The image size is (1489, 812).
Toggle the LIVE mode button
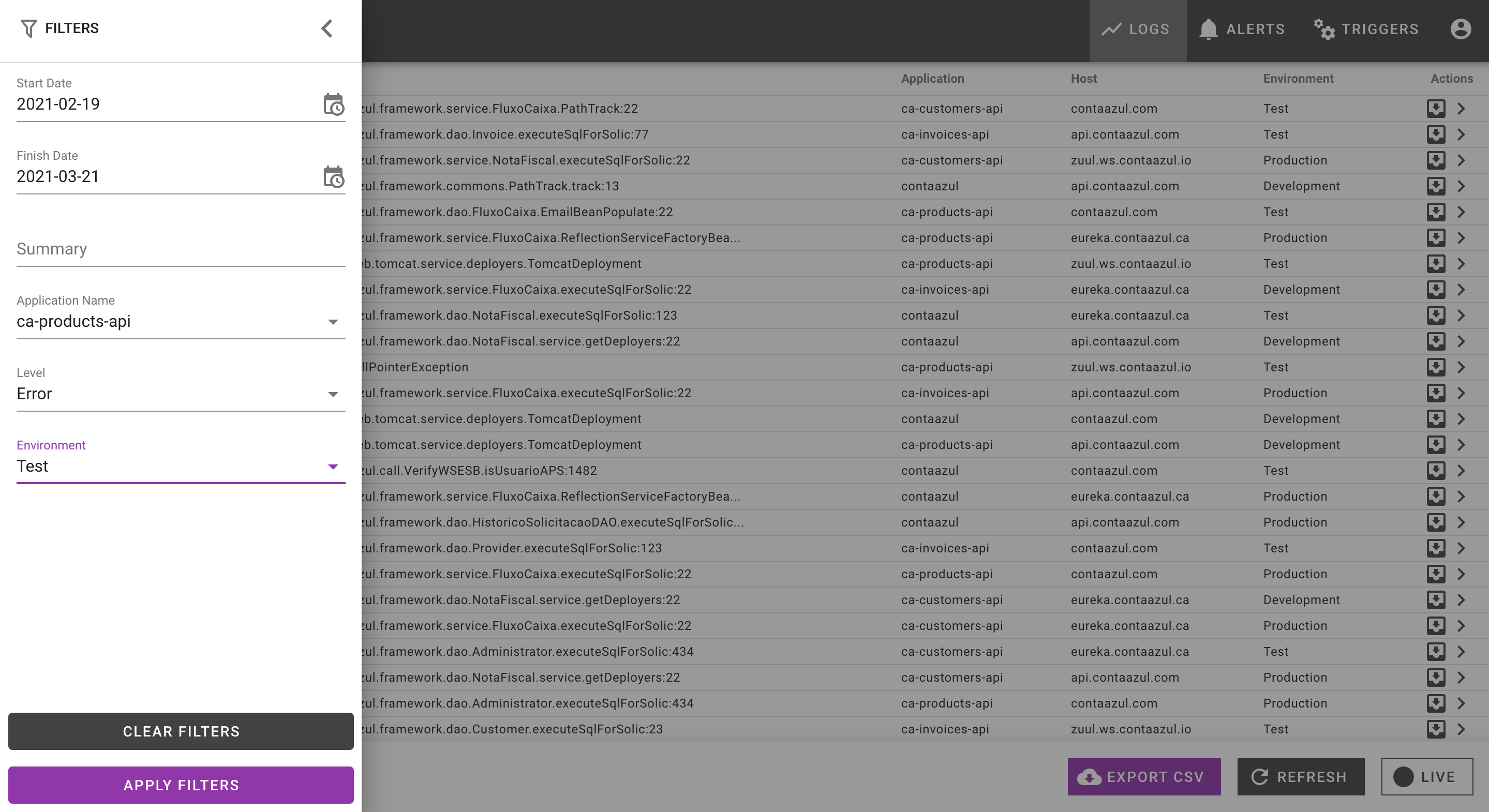pos(1426,777)
